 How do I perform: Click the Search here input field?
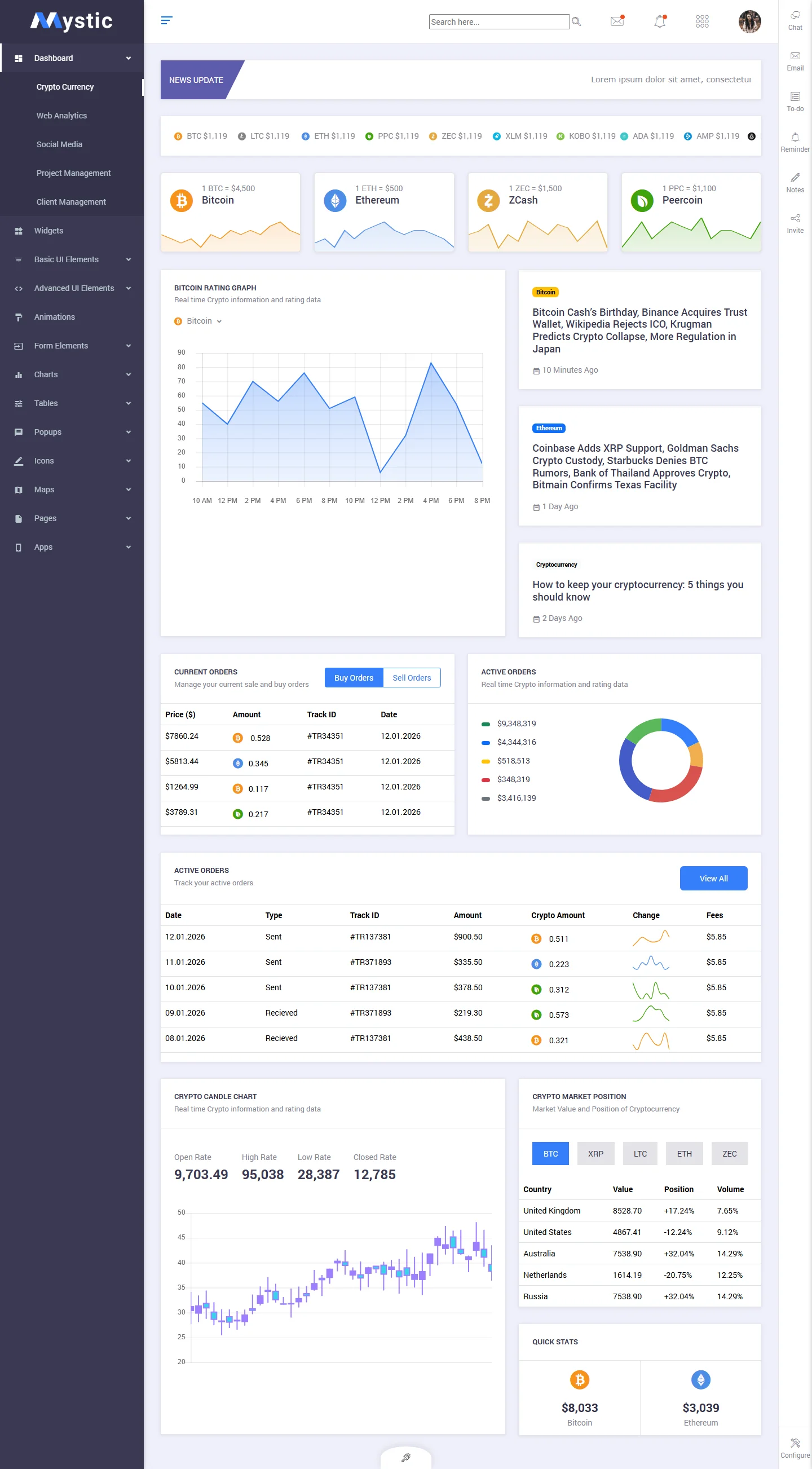point(498,21)
